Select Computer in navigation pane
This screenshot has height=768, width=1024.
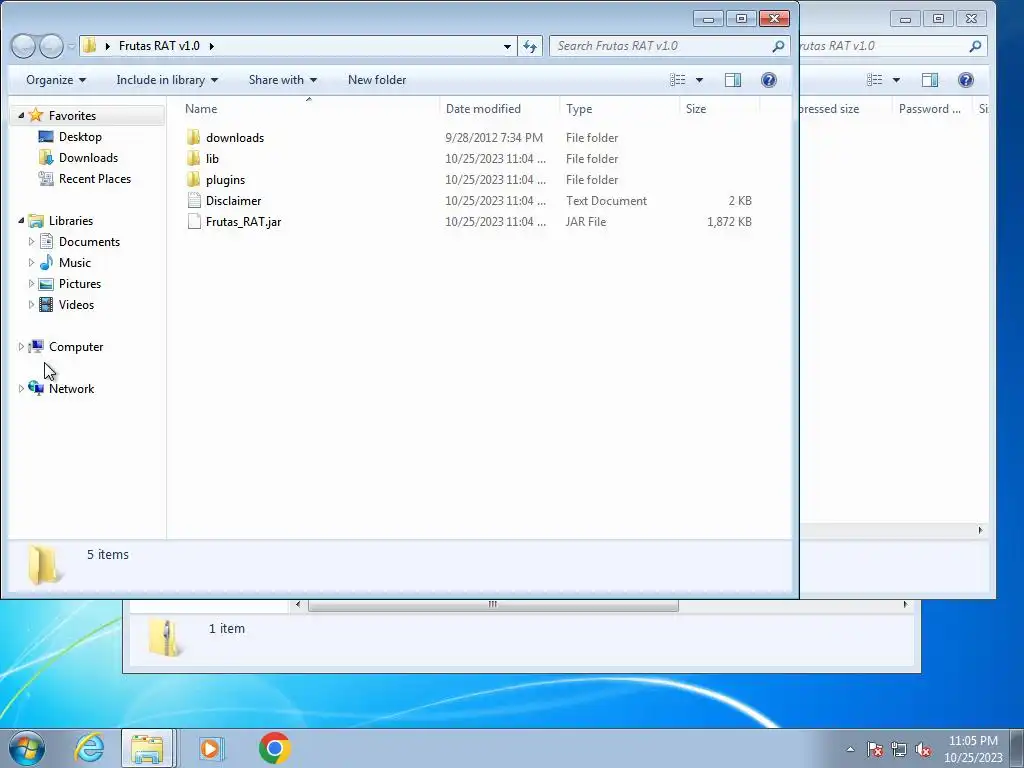(76, 347)
